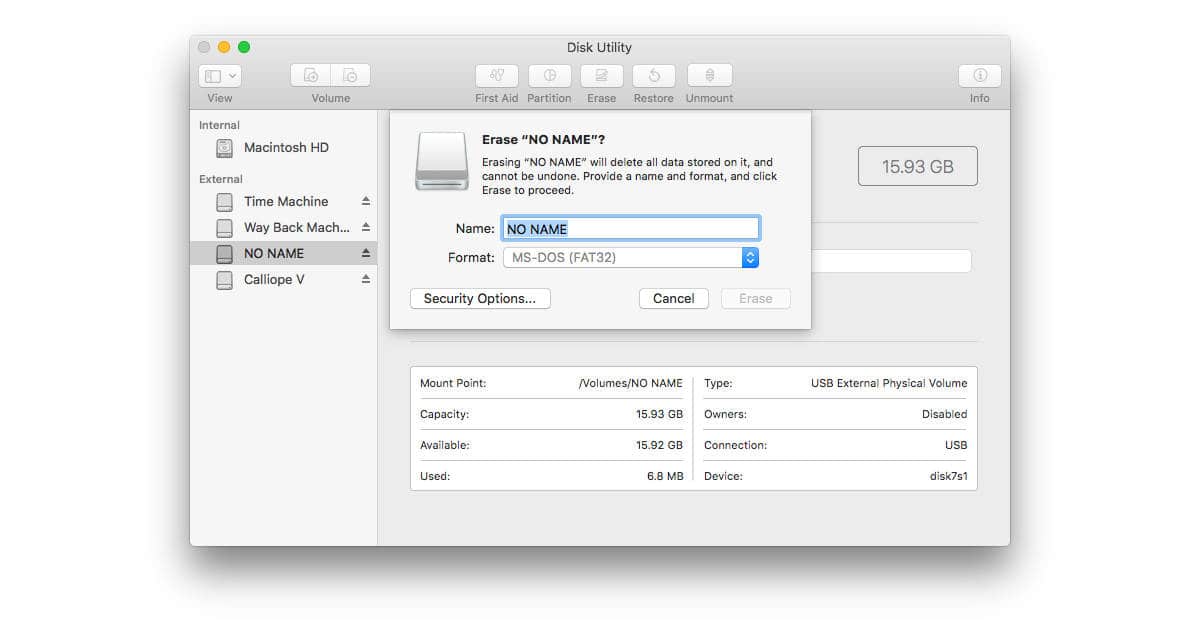Viewport: 1200px width, 630px height.
Task: Cancel the erase dialog
Action: click(673, 298)
